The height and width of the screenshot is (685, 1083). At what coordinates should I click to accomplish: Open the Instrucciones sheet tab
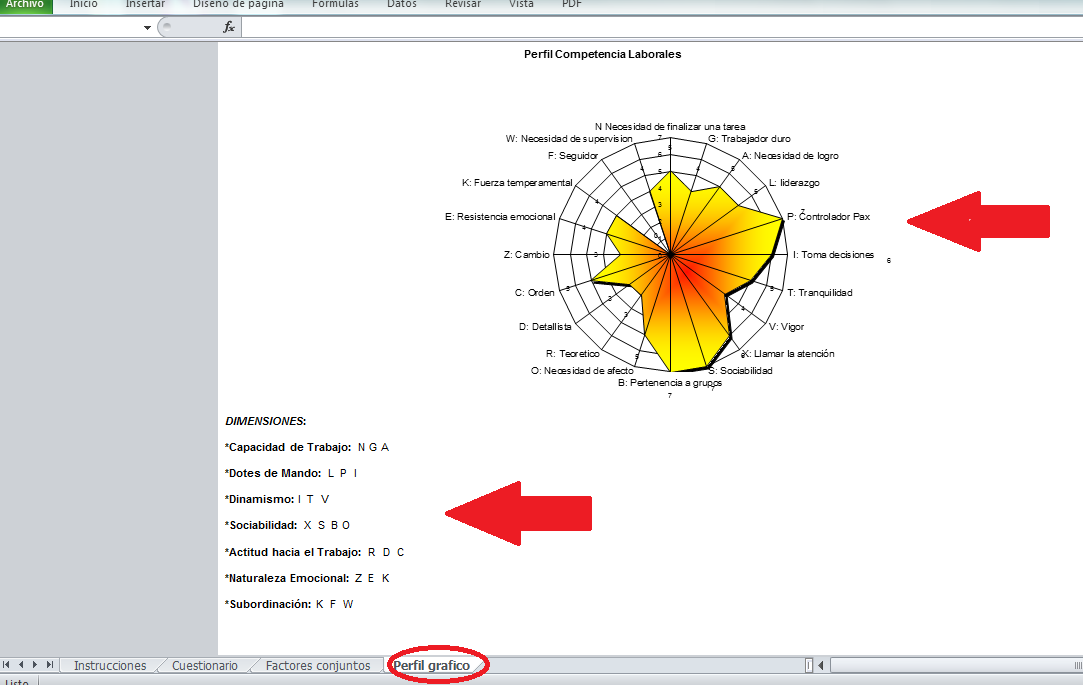coord(109,665)
